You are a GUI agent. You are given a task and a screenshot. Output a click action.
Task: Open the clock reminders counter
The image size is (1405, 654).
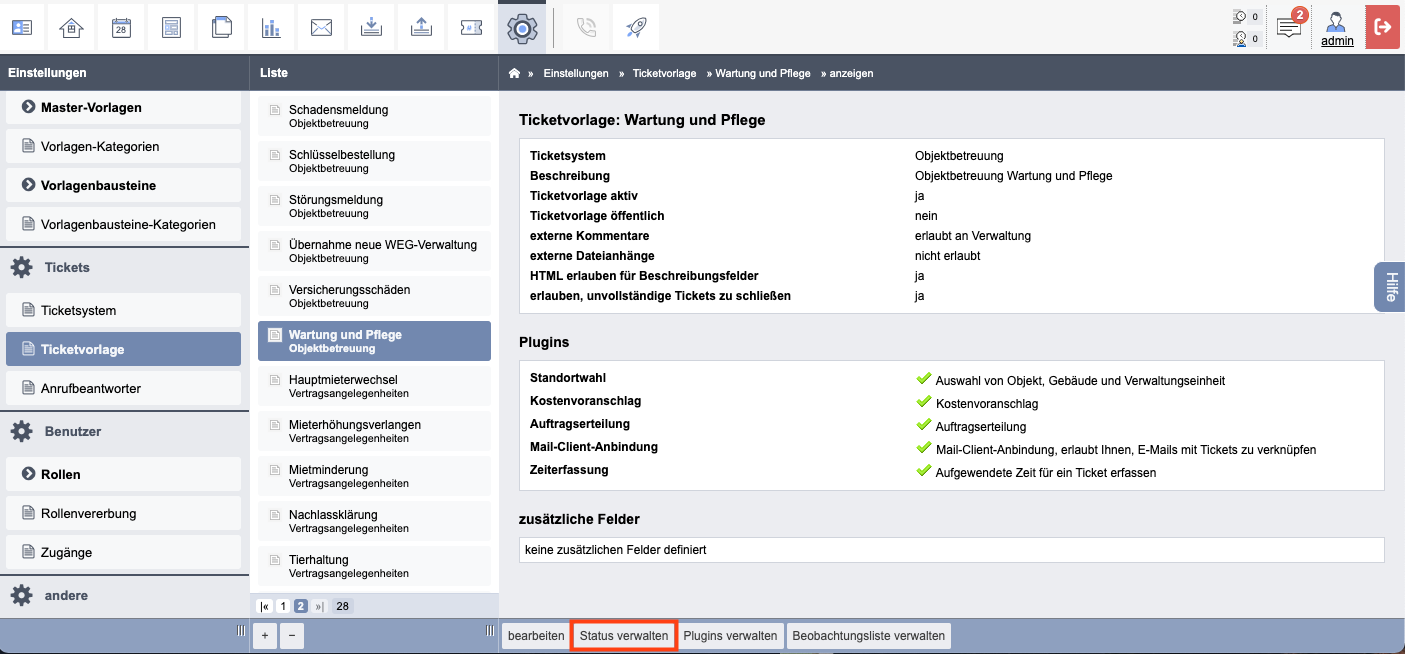(x=1246, y=16)
